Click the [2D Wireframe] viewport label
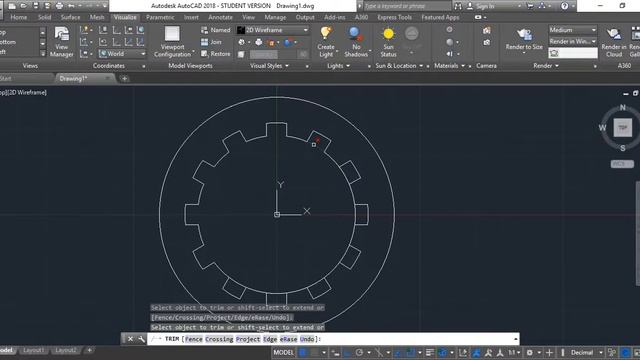This screenshot has width=640, height=360. 27,93
